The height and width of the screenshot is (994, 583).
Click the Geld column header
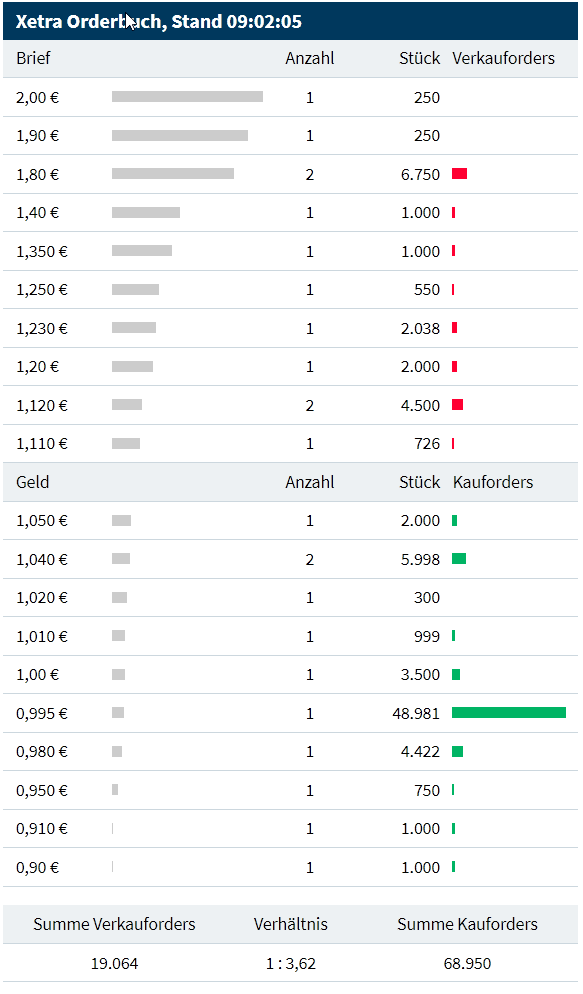pos(32,482)
